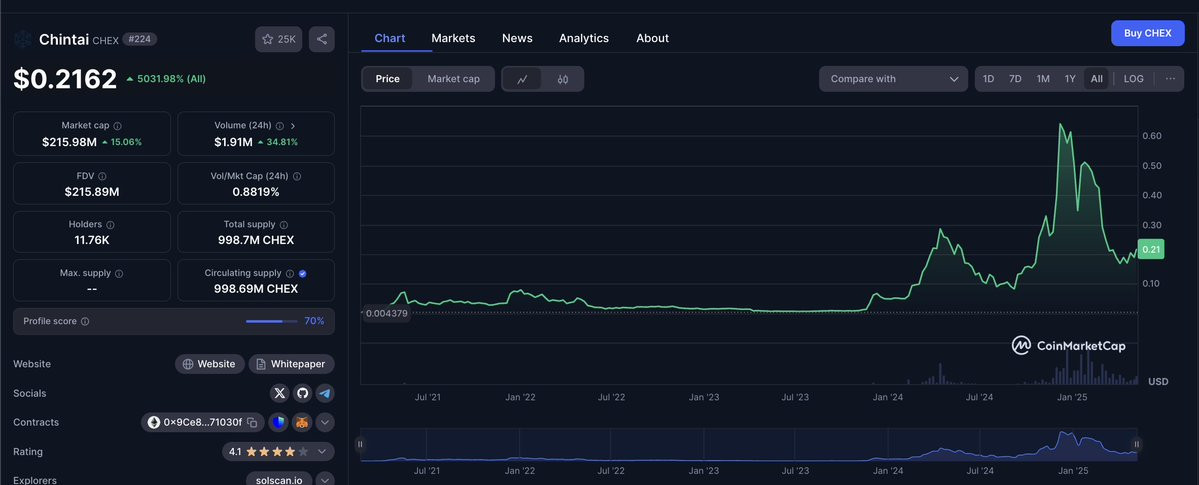Image resolution: width=1199 pixels, height=485 pixels.
Task: Click the Total supply info icon
Action: pyautogui.click(x=284, y=225)
